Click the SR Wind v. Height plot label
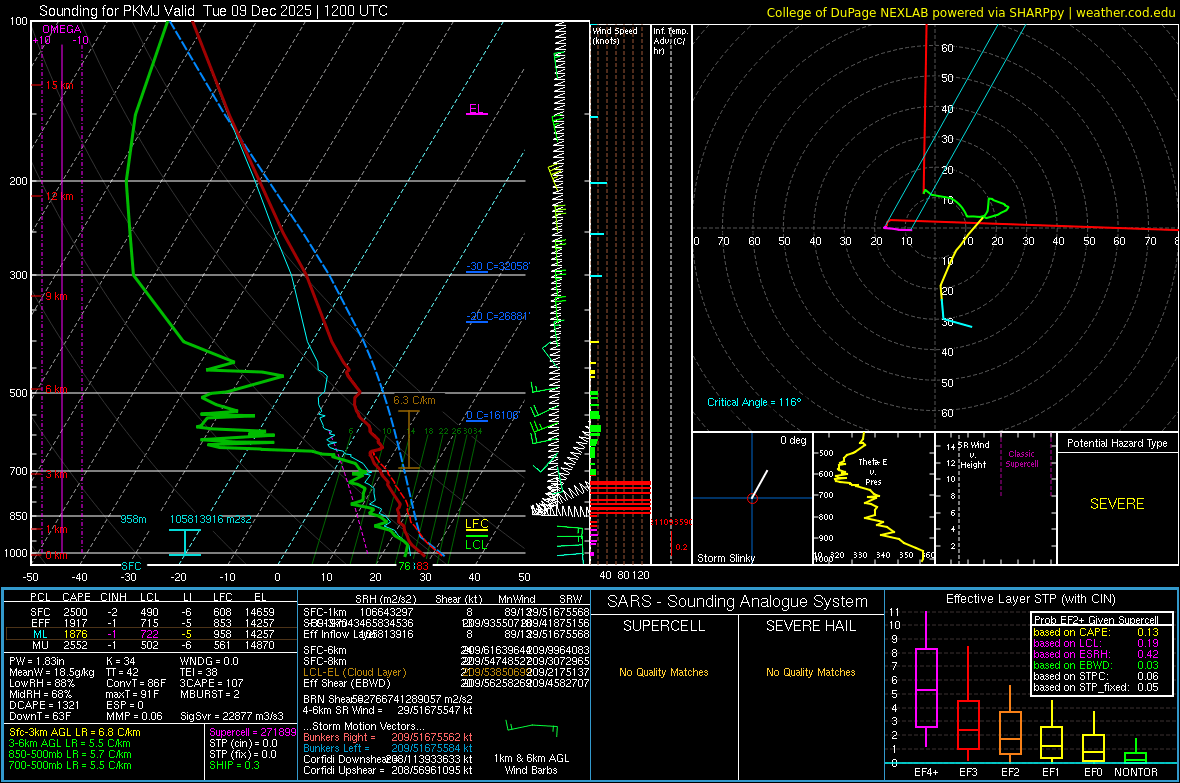 973,455
